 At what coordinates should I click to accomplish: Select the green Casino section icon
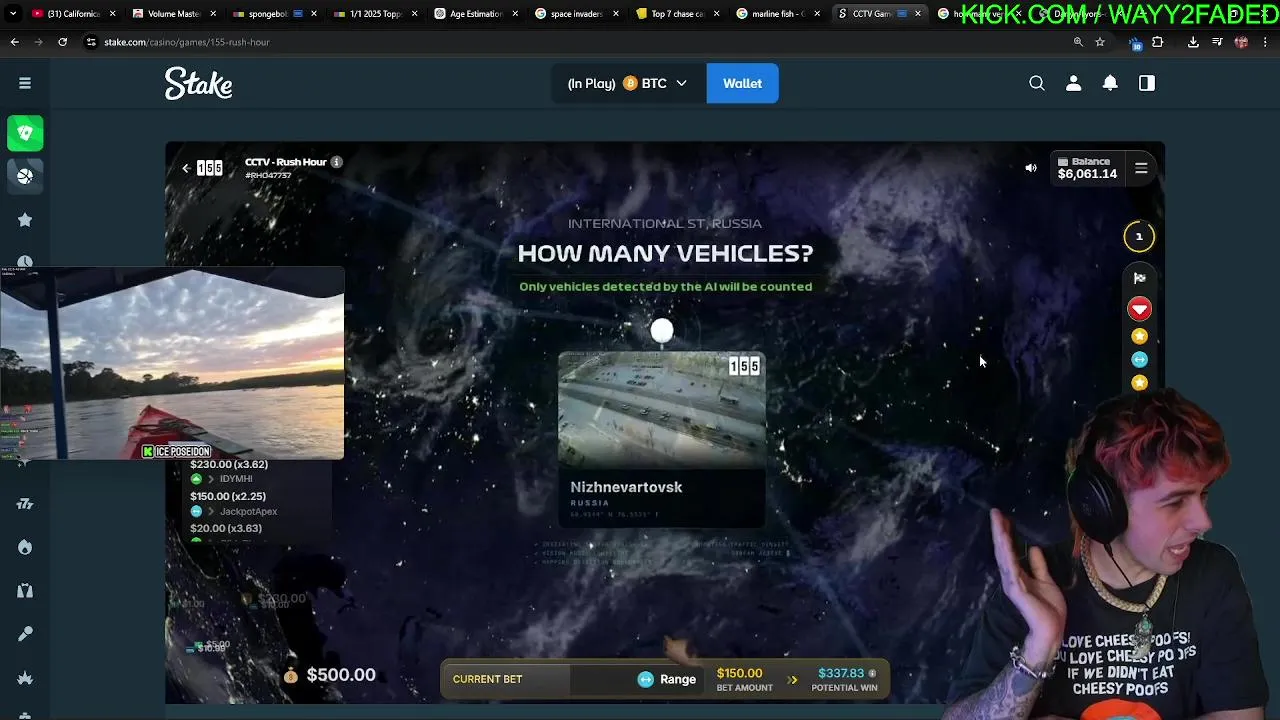click(25, 132)
